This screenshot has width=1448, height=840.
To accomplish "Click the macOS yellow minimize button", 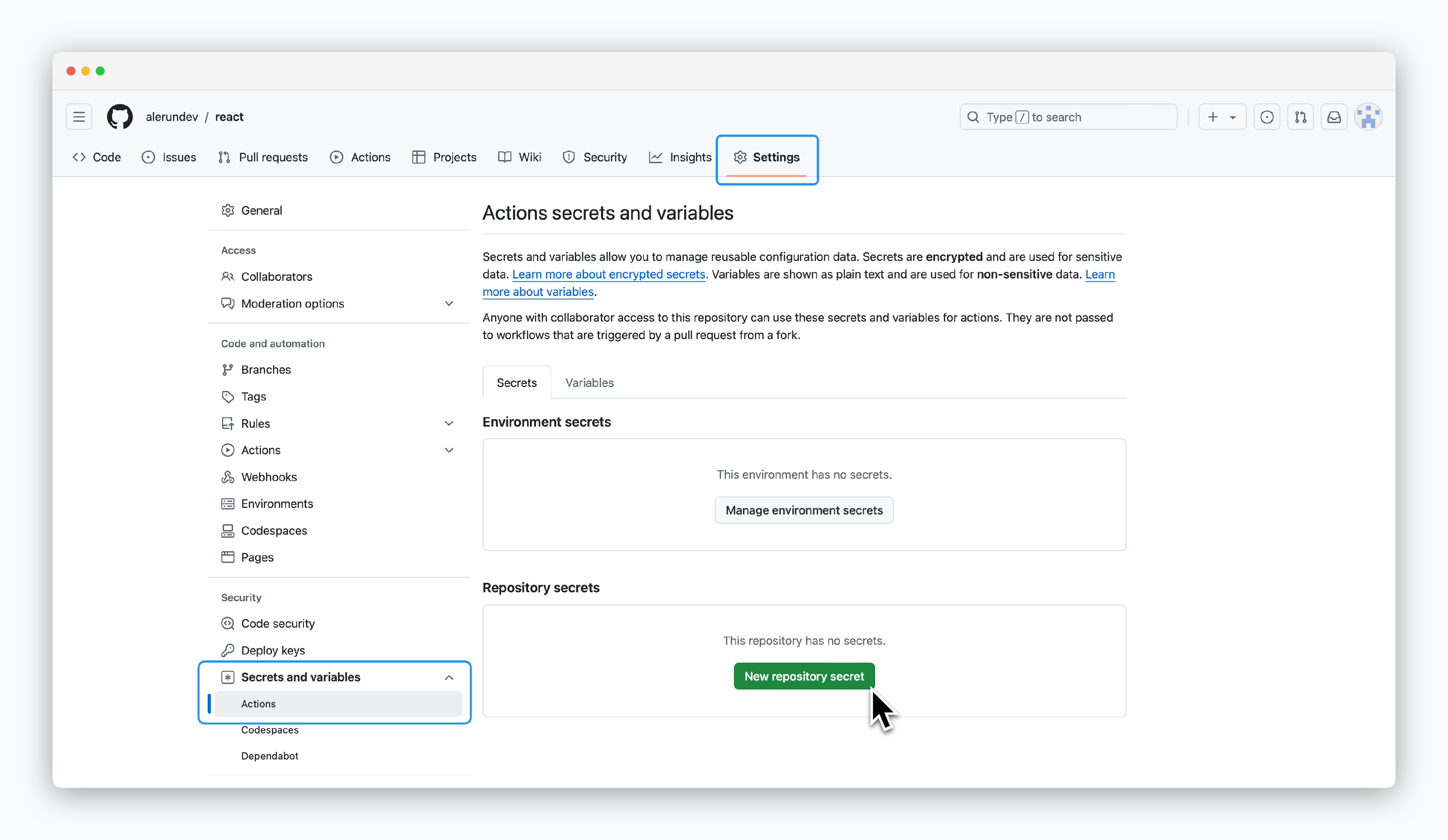I will point(86,71).
